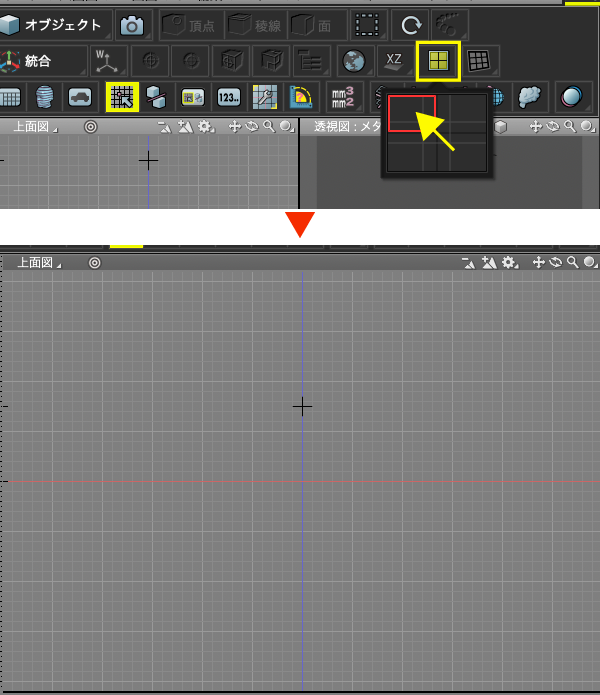The width and height of the screenshot is (600, 695).
Task: Click the perspective grid icon
Action: [x=479, y=61]
